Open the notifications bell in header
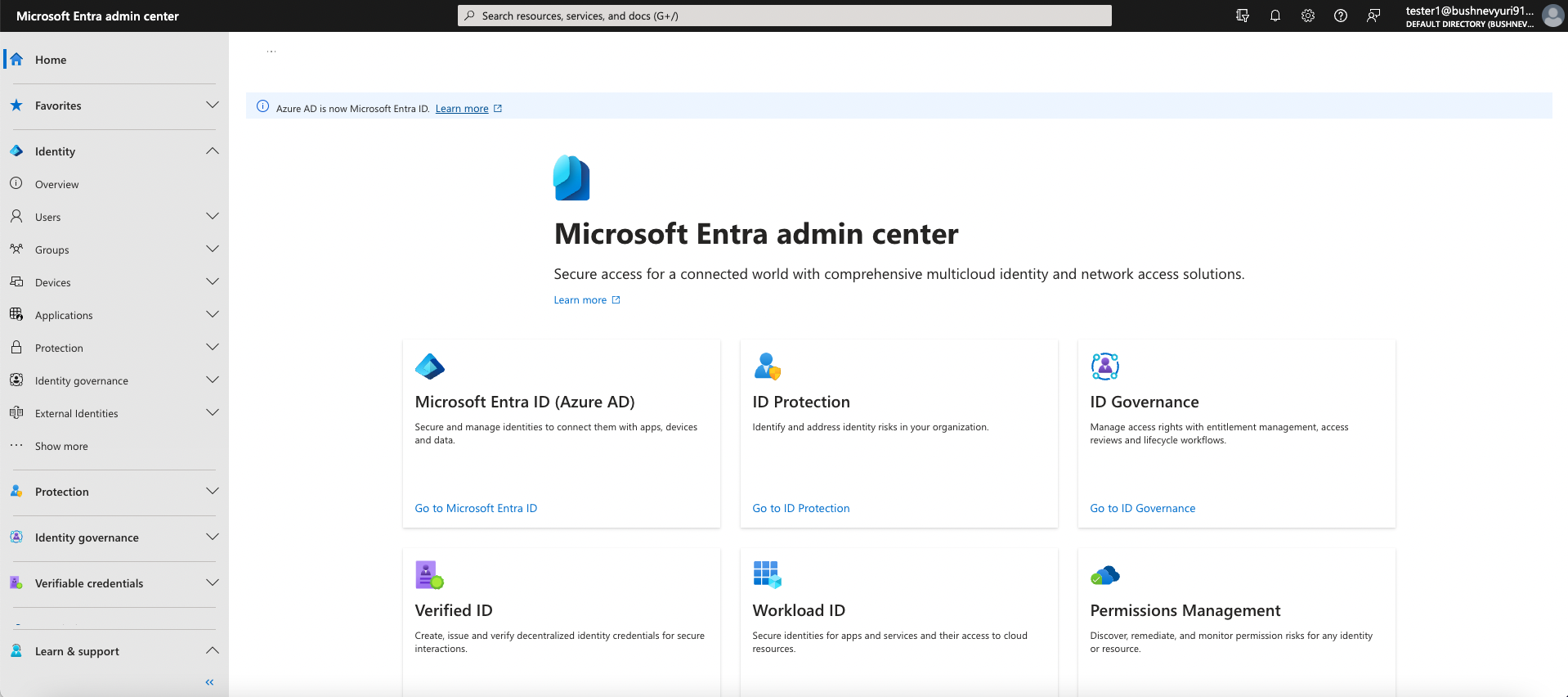This screenshot has width=1568, height=697. click(x=1275, y=16)
